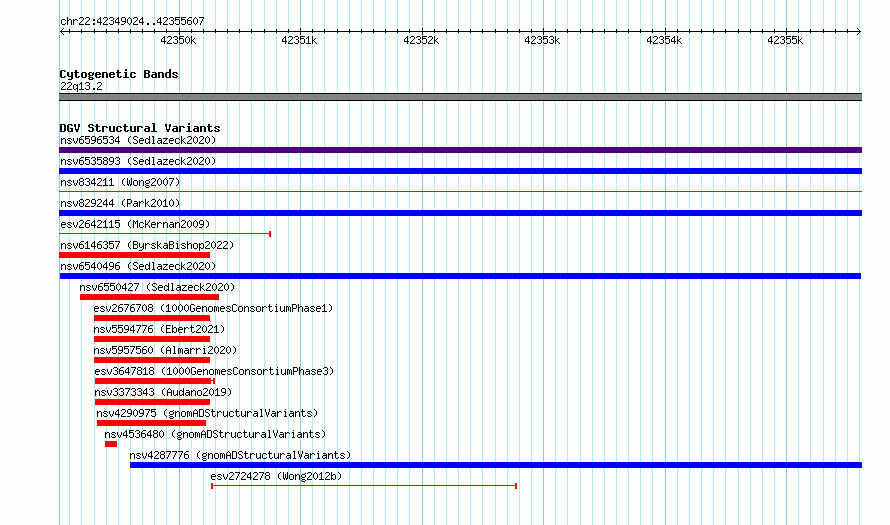Image resolution: width=890 pixels, height=525 pixels.
Task: Open nsv4287776 (gnomADStructuralVariants) label
Action: (x=240, y=455)
